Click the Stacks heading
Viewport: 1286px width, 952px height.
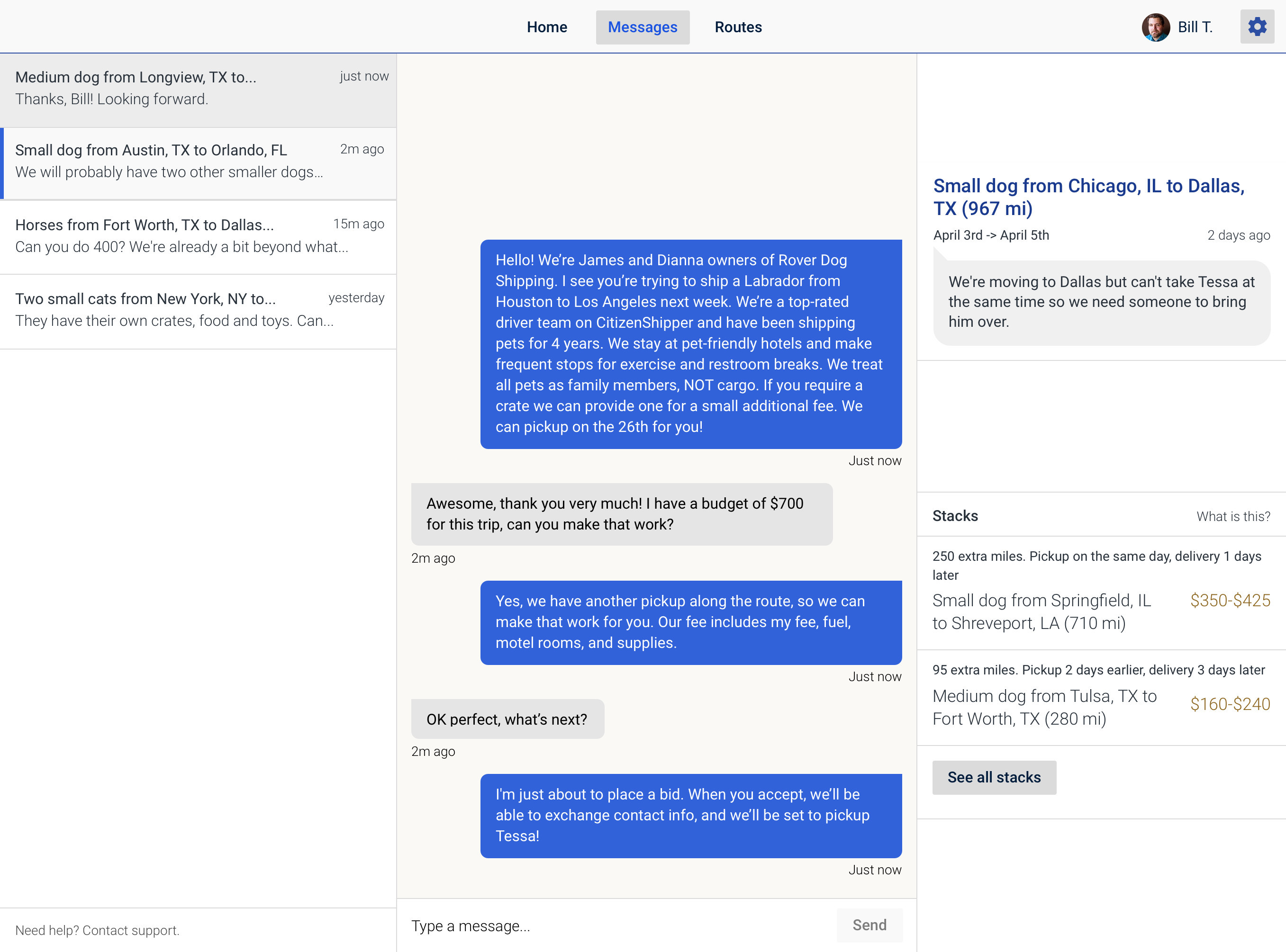[x=955, y=516]
